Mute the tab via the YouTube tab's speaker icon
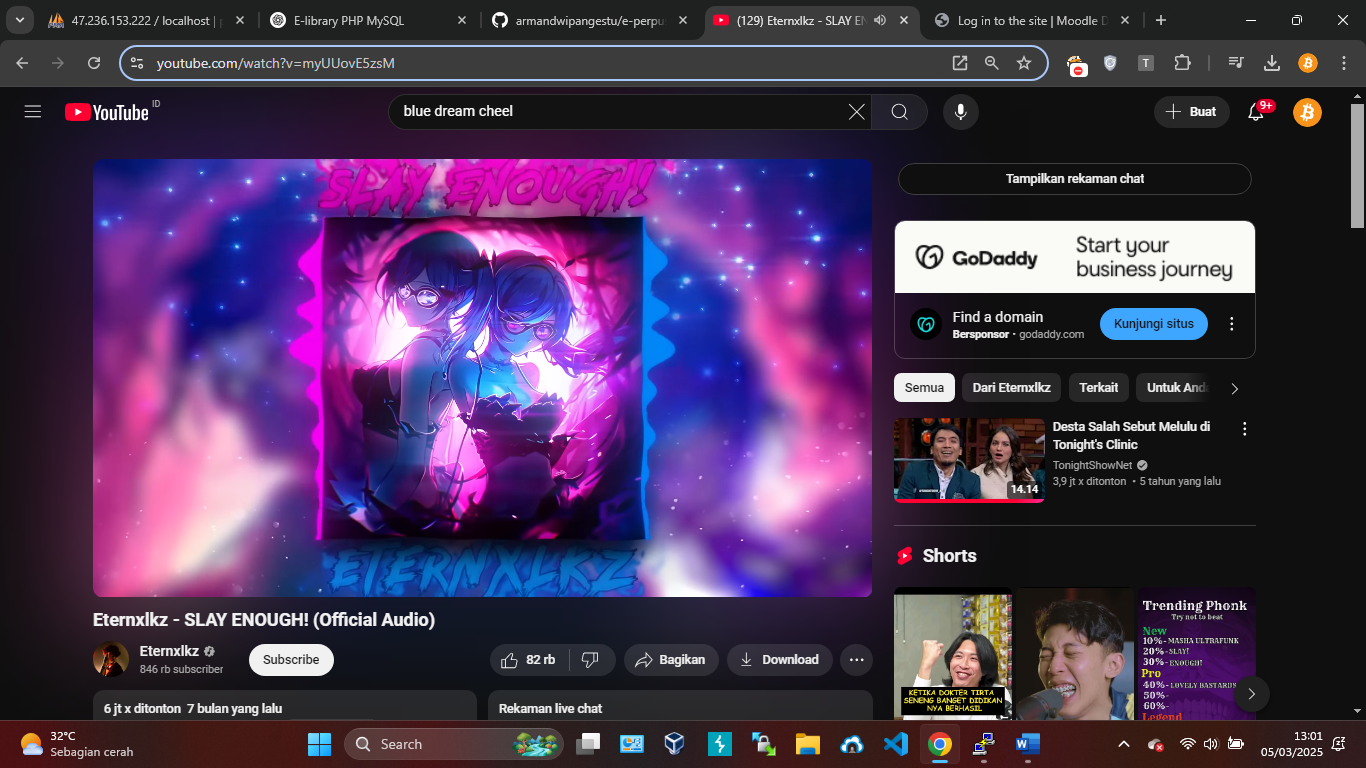The image size is (1366, 768). click(880, 20)
